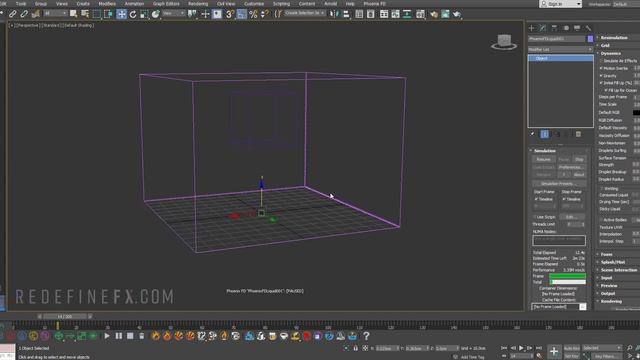640x360 pixels.
Task: Open the Create Selection Set dropdown
Action: click(304, 13)
